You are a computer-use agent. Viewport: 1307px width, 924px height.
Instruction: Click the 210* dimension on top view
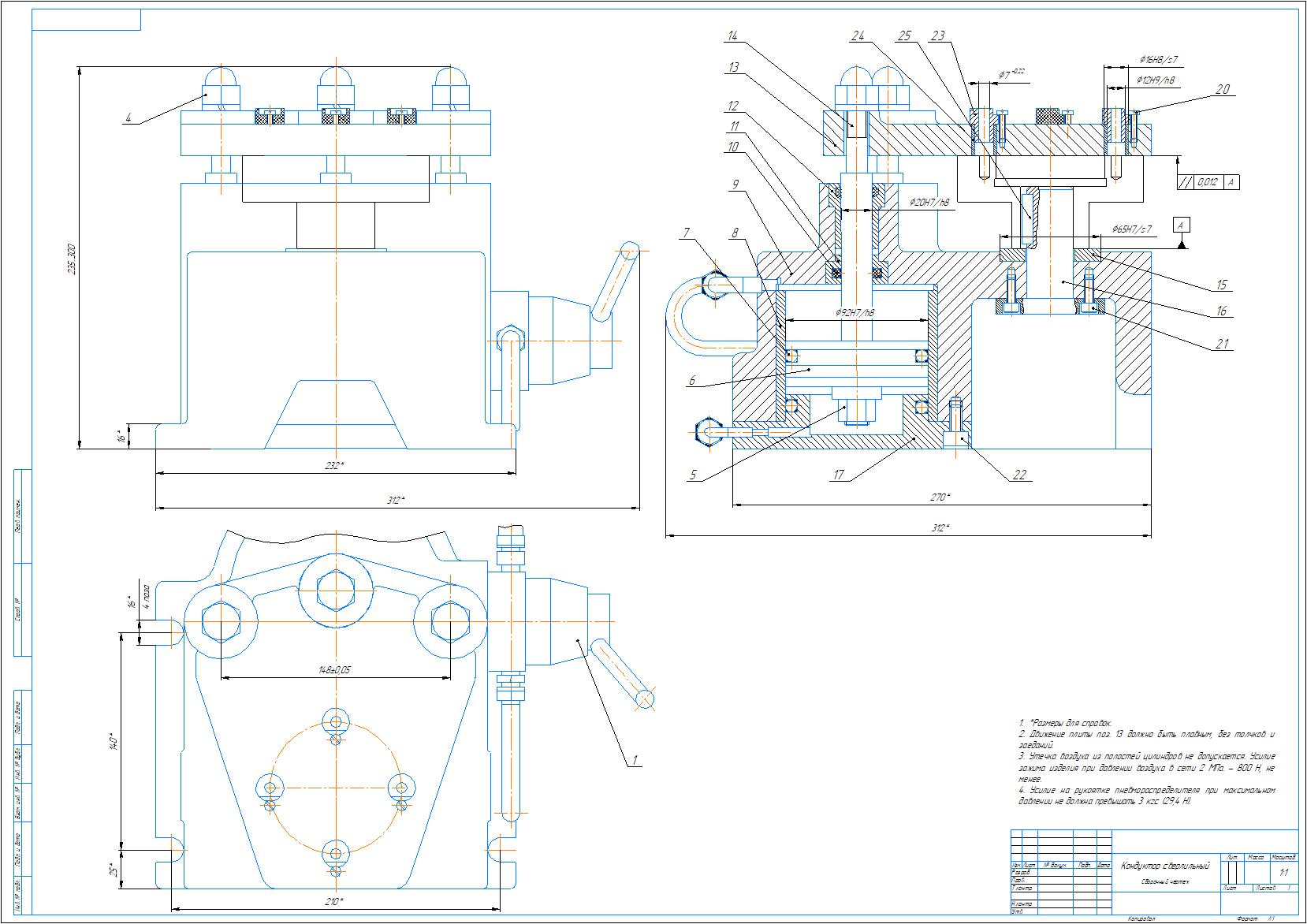[334, 901]
